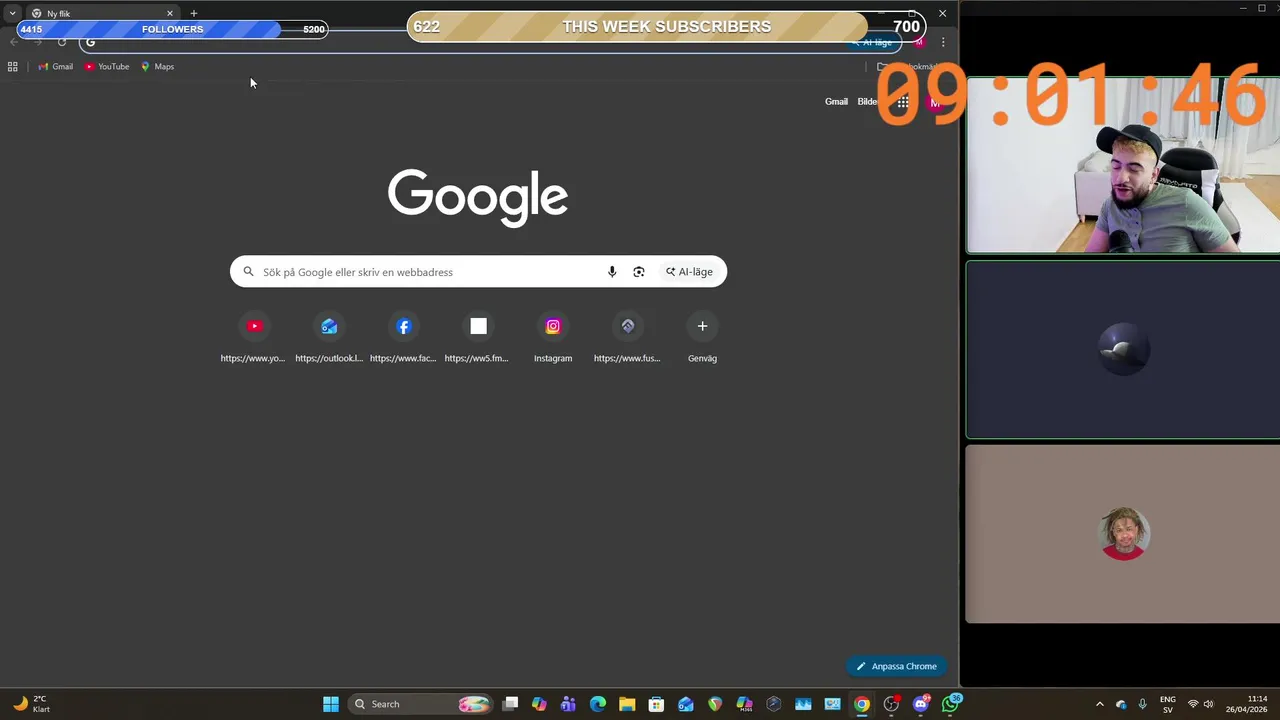
Task: Launch Copilot from the taskbar
Action: pyautogui.click(x=539, y=704)
